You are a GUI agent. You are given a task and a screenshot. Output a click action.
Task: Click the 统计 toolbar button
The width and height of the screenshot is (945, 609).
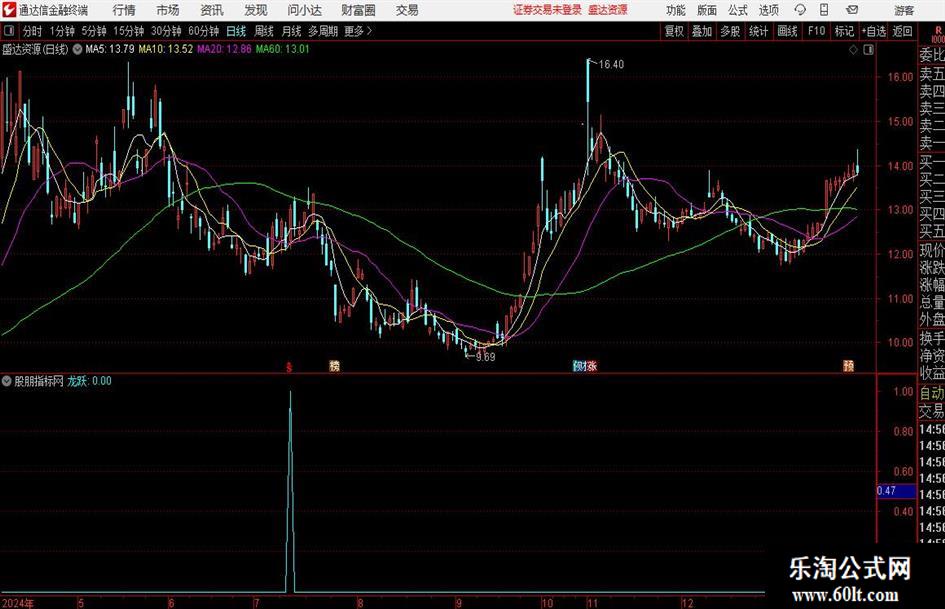coord(758,31)
